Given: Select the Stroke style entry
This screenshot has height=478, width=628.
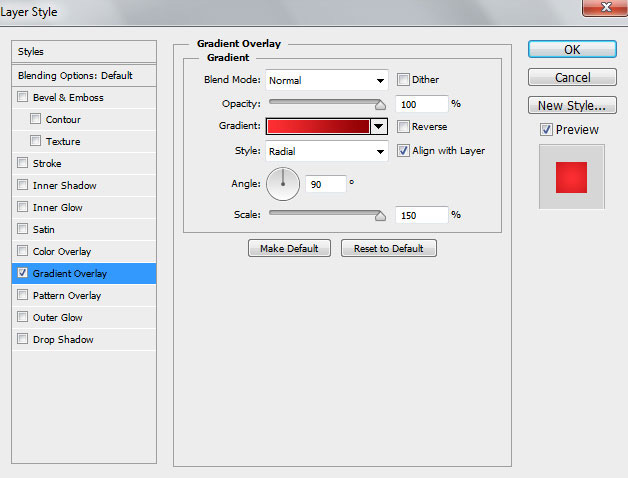Looking at the screenshot, I should (84, 163).
